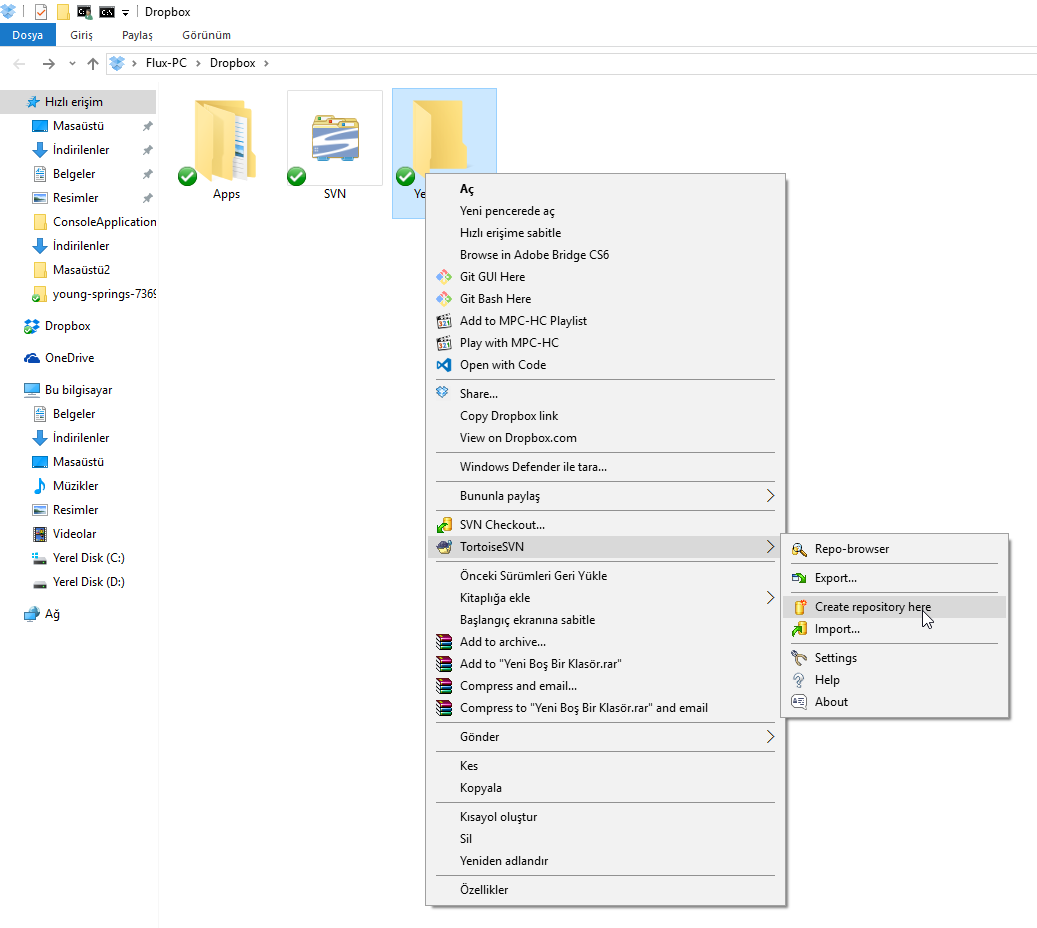Choose Önceki Sürümleri Geri Yükle
The image size is (1037, 928).
click(605, 575)
